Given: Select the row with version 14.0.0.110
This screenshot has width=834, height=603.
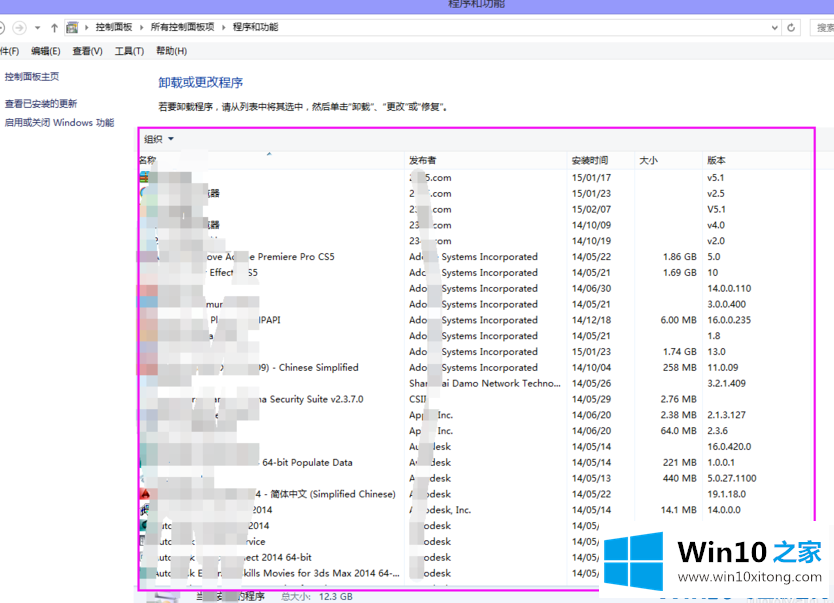Looking at the screenshot, I should (476, 288).
